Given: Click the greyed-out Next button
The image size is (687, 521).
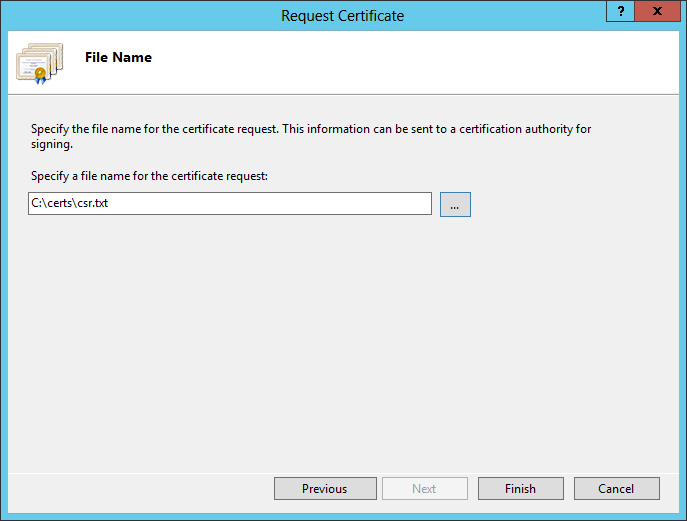Looking at the screenshot, I should click(x=424, y=488).
